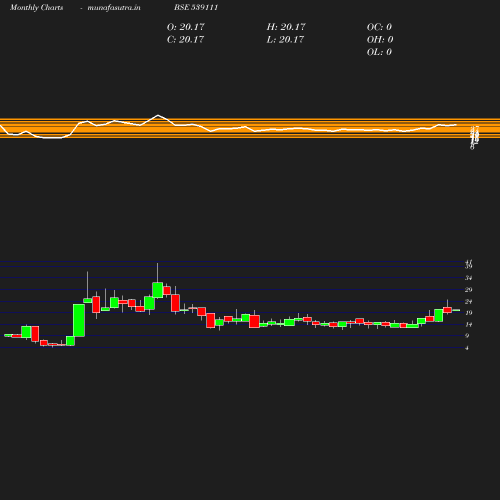Click the "BSE 539111" symbol label

196,7
